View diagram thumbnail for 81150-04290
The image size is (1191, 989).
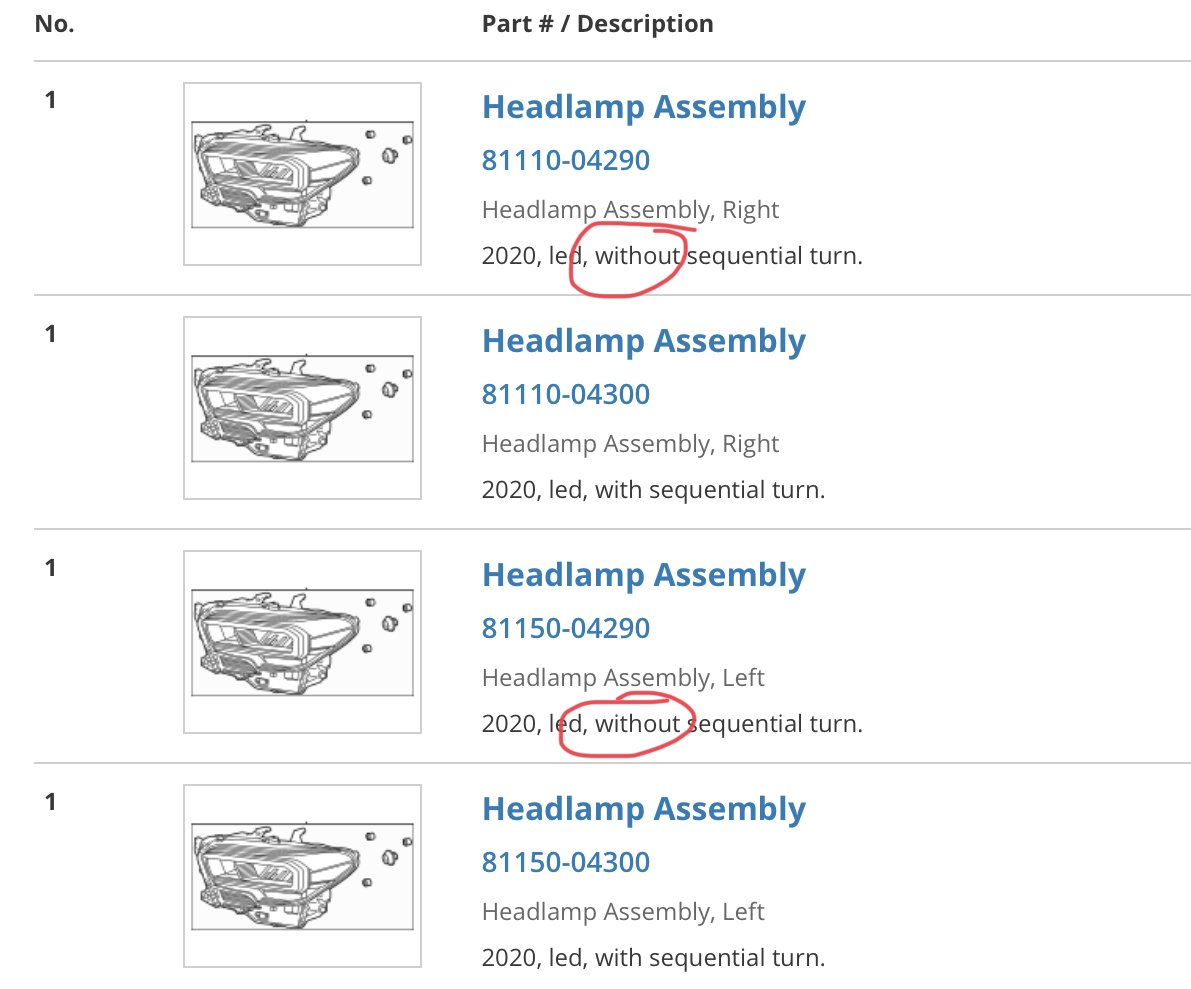click(x=302, y=642)
